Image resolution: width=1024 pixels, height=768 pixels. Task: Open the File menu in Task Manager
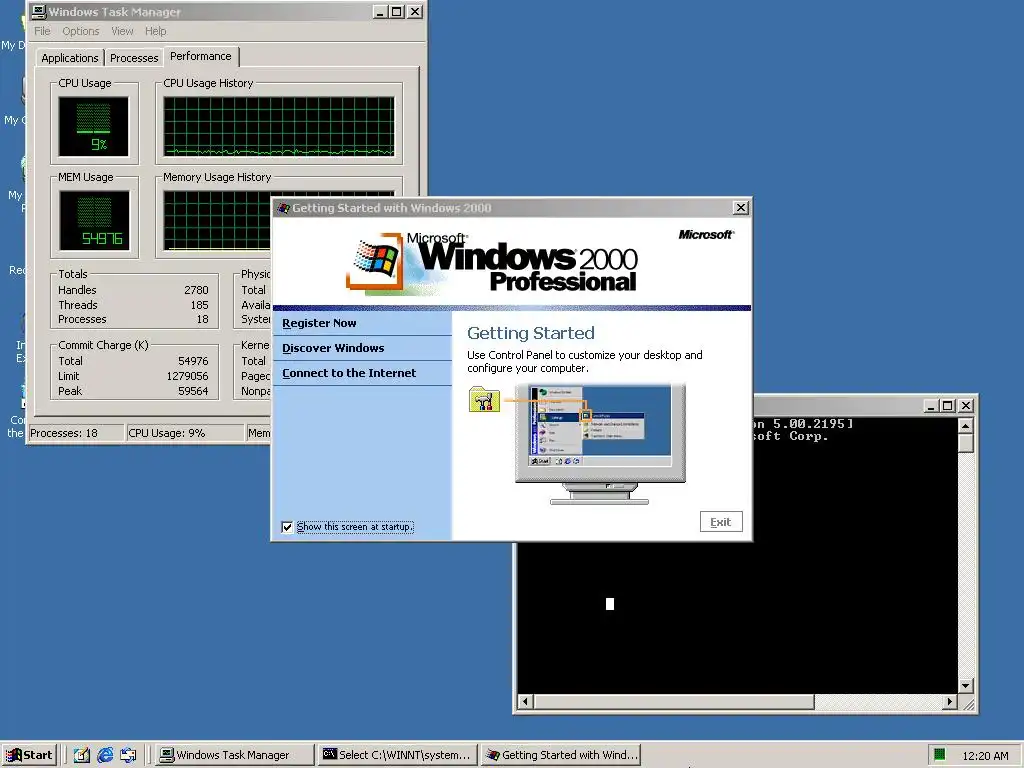point(42,31)
